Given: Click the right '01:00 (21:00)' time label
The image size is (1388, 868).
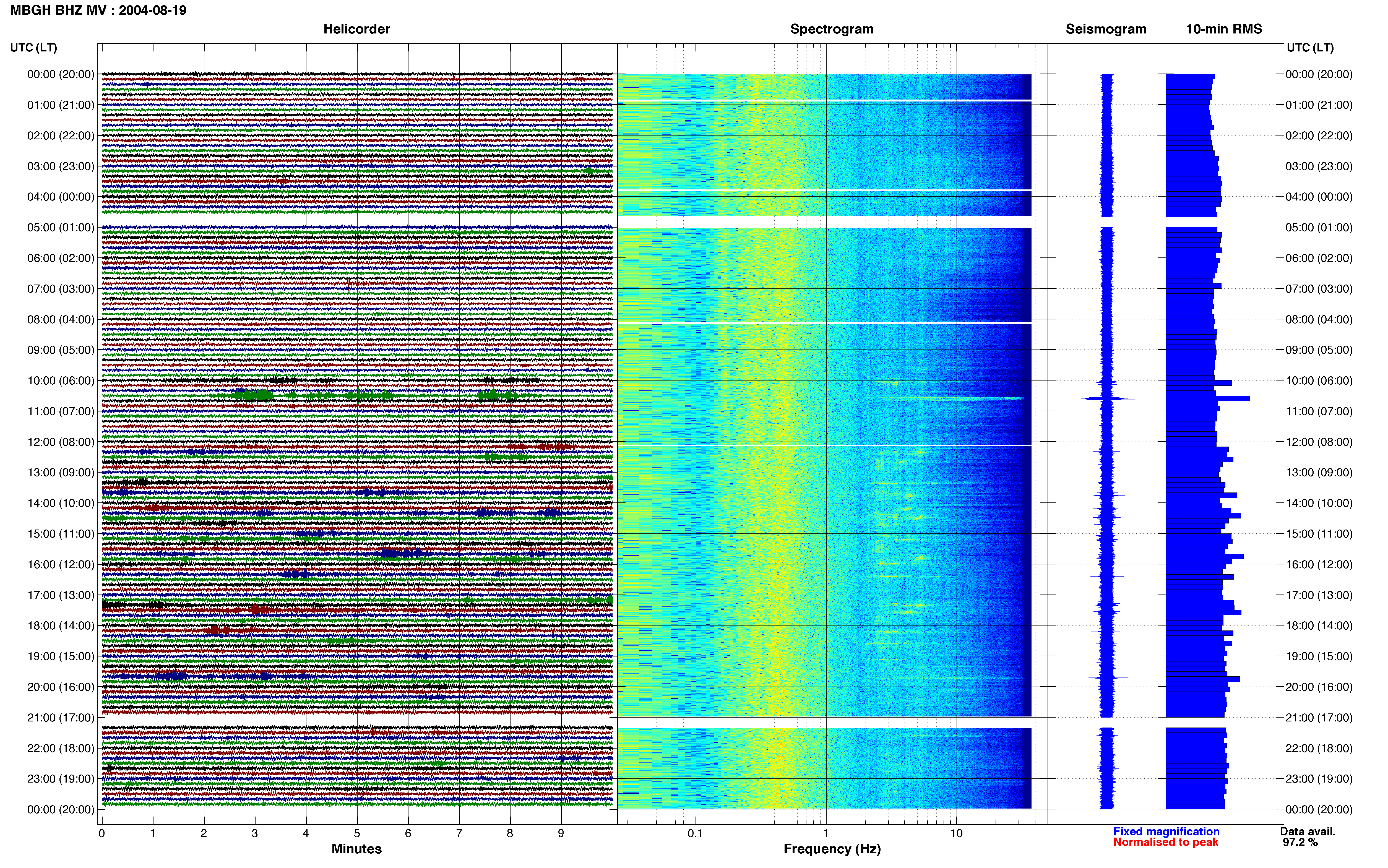Looking at the screenshot, I should coord(1319,105).
